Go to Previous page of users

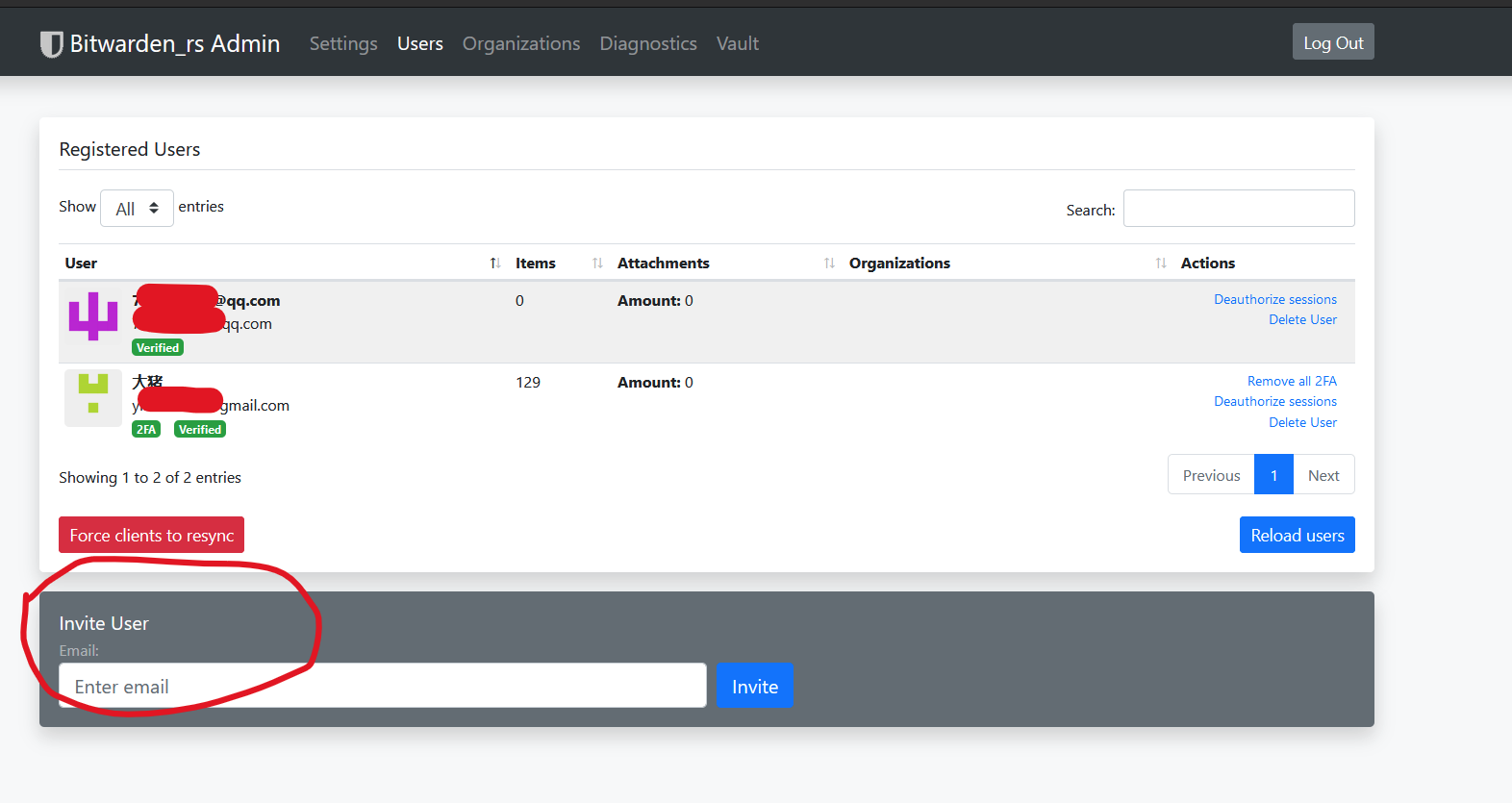pos(1211,475)
